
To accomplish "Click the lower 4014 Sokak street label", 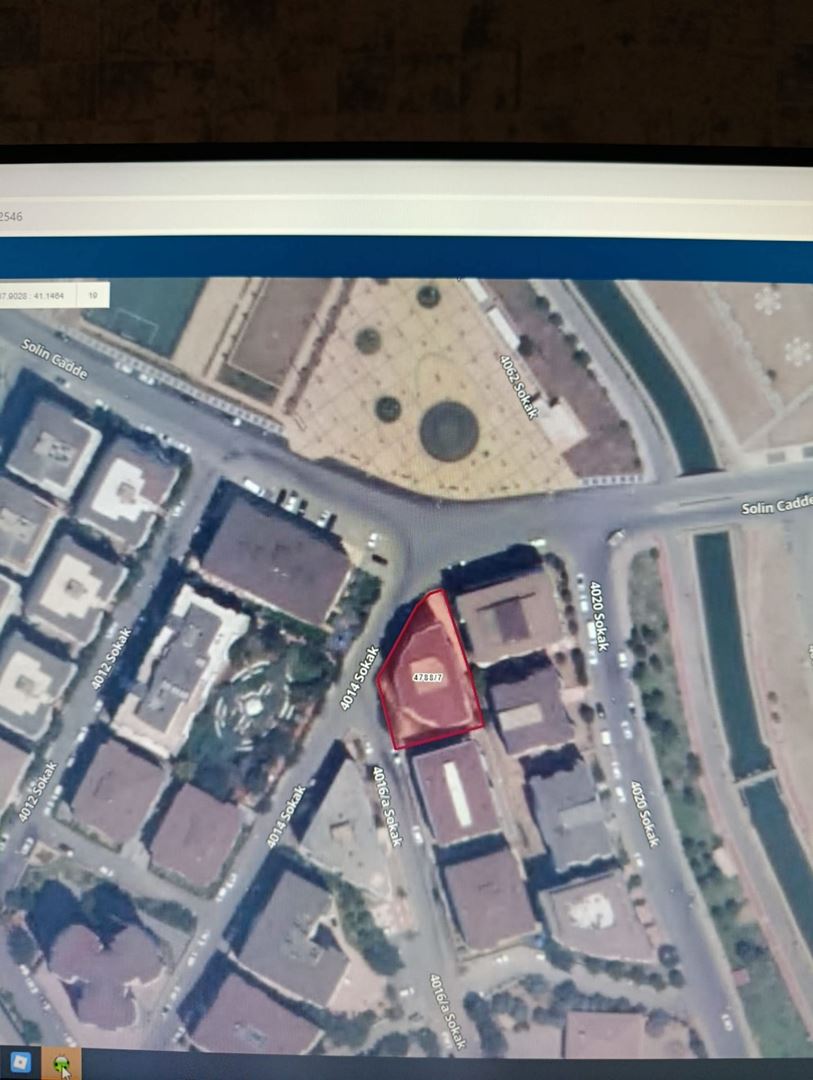I will (286, 816).
